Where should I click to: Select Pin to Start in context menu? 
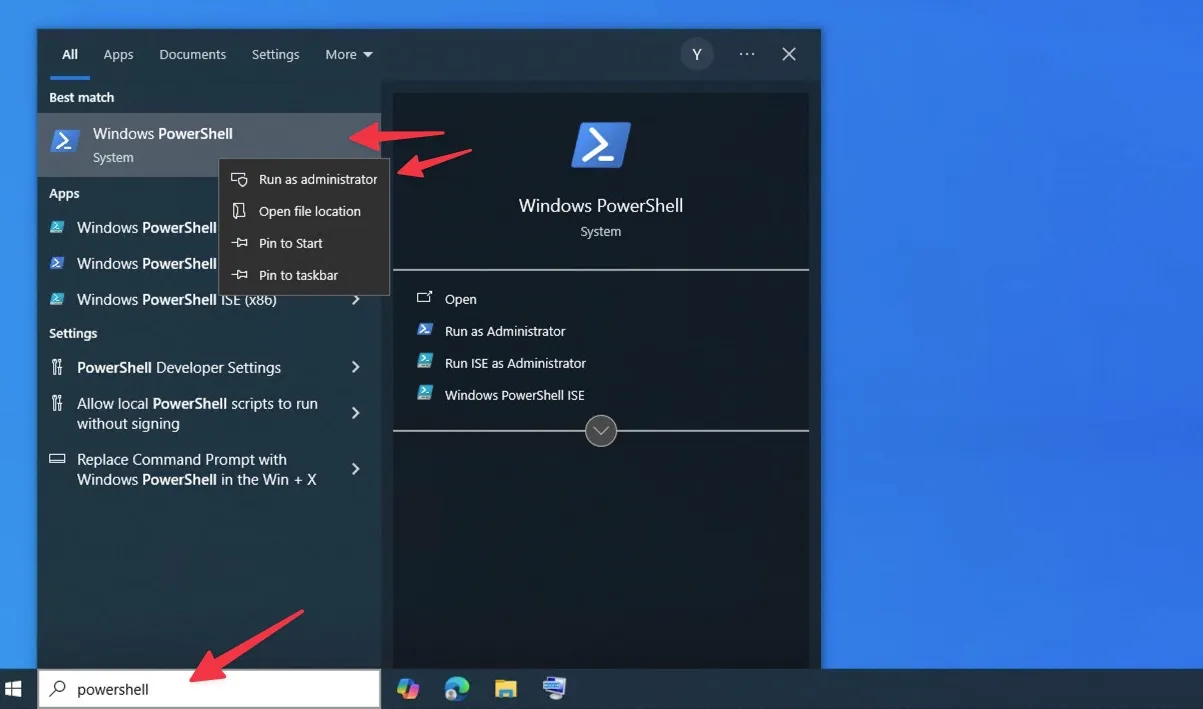pos(304,244)
